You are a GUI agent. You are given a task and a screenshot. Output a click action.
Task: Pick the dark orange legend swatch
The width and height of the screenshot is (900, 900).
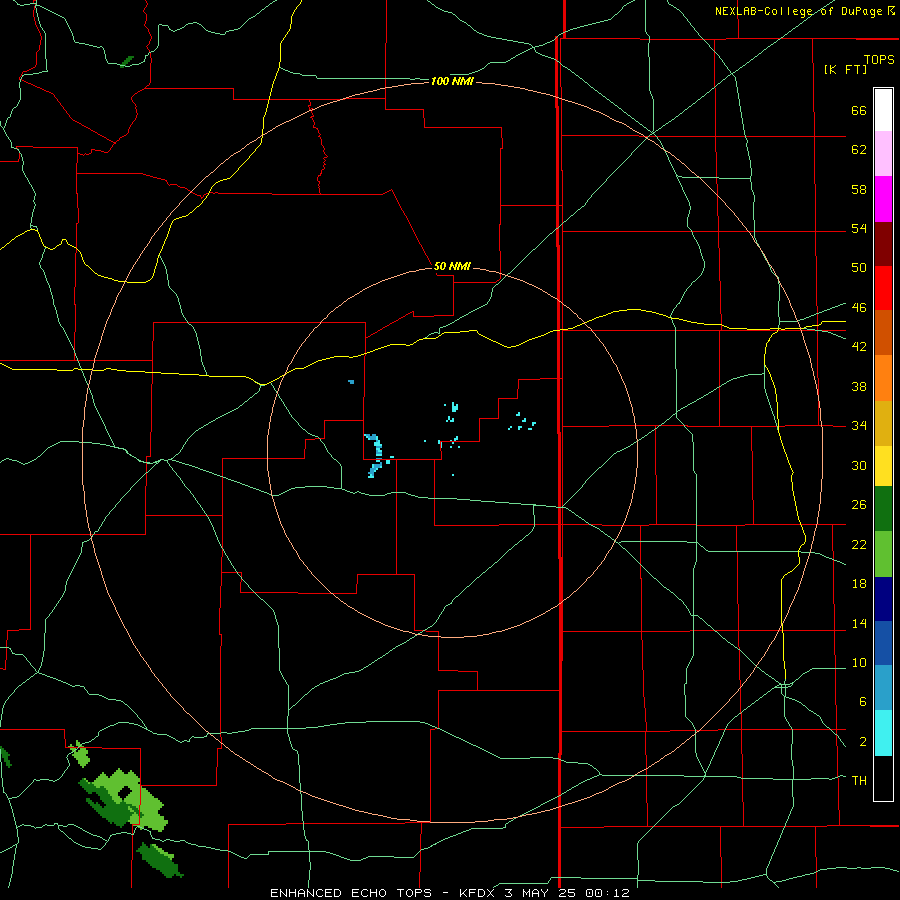point(883,333)
